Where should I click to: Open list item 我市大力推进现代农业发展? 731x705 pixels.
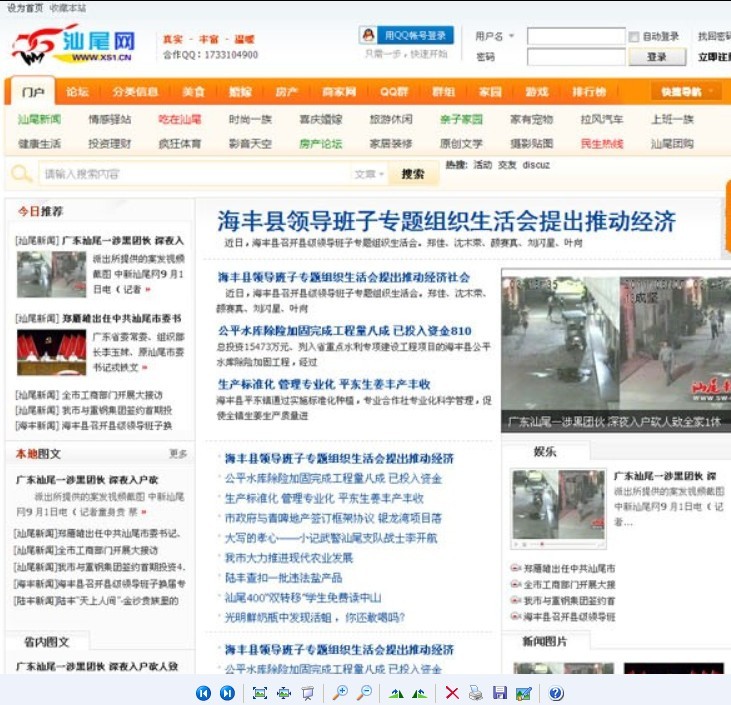point(289,558)
